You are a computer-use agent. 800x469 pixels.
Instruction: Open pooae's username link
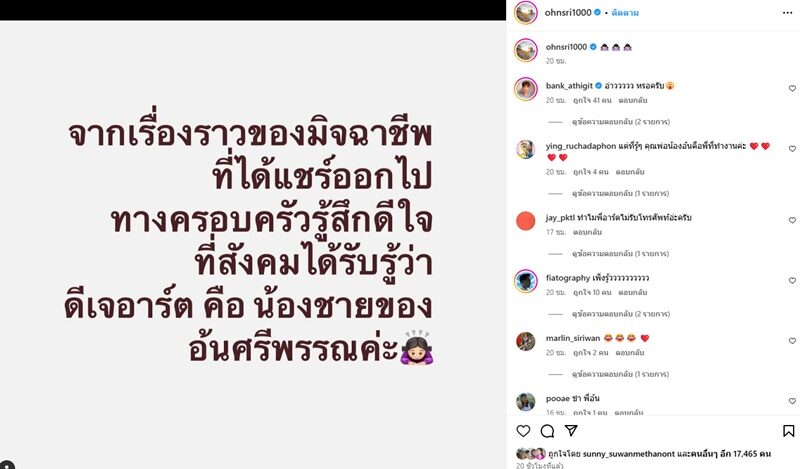pos(557,398)
